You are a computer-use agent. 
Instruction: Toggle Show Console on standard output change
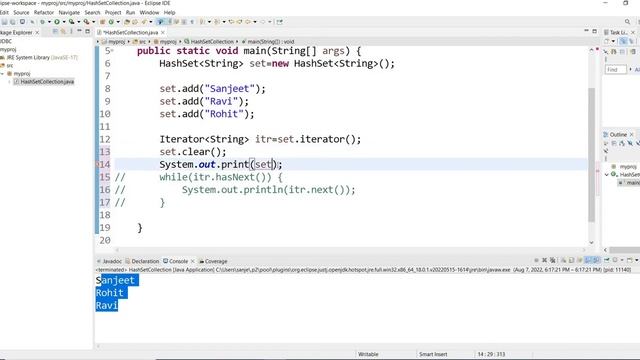(588, 260)
